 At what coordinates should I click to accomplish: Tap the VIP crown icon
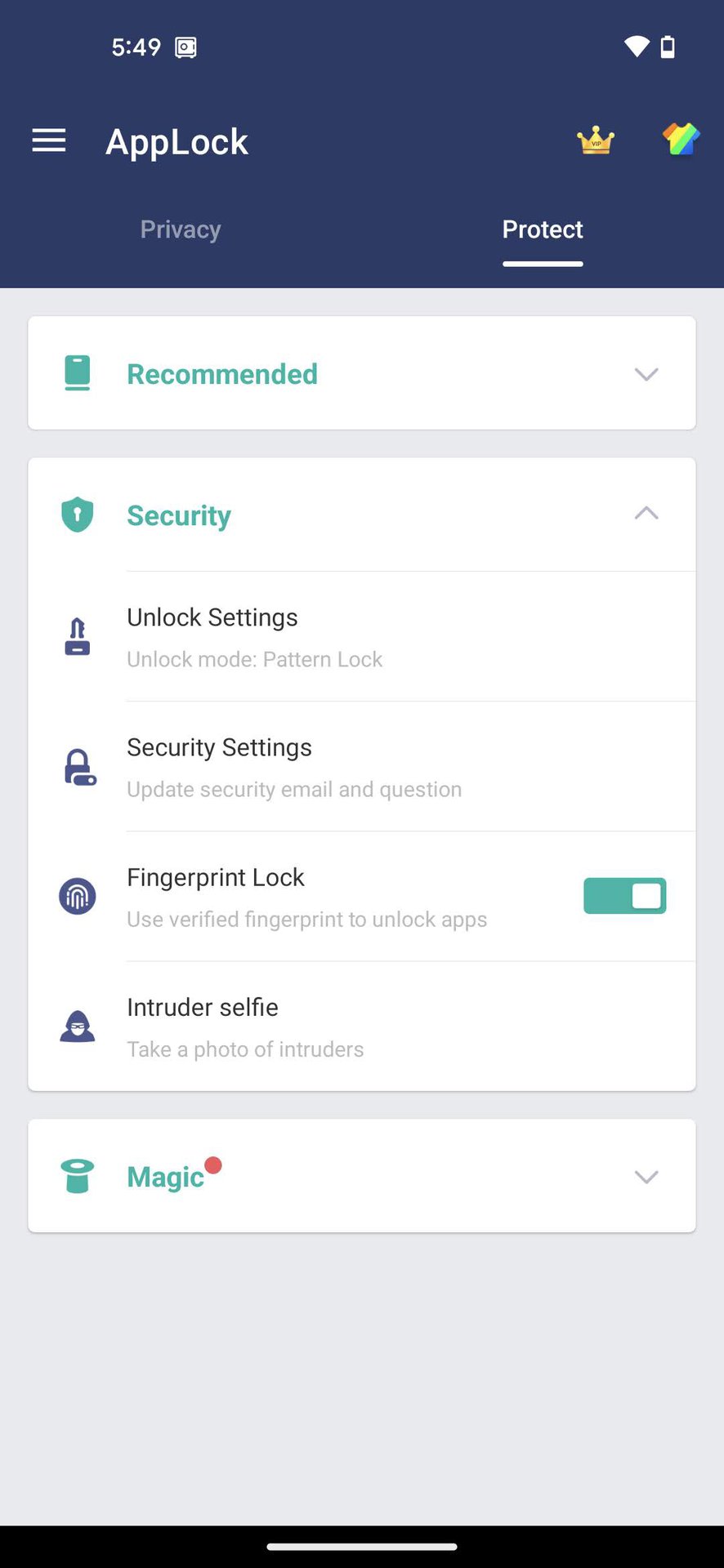(596, 141)
